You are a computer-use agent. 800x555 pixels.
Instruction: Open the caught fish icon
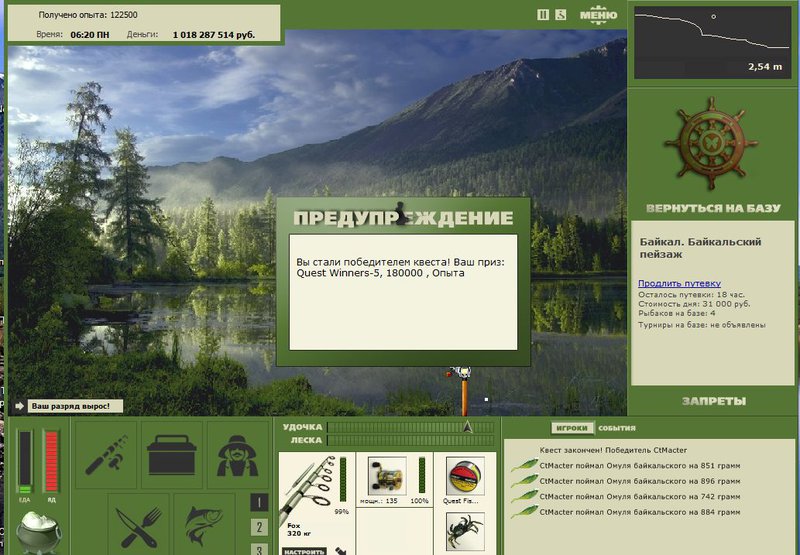click(204, 525)
